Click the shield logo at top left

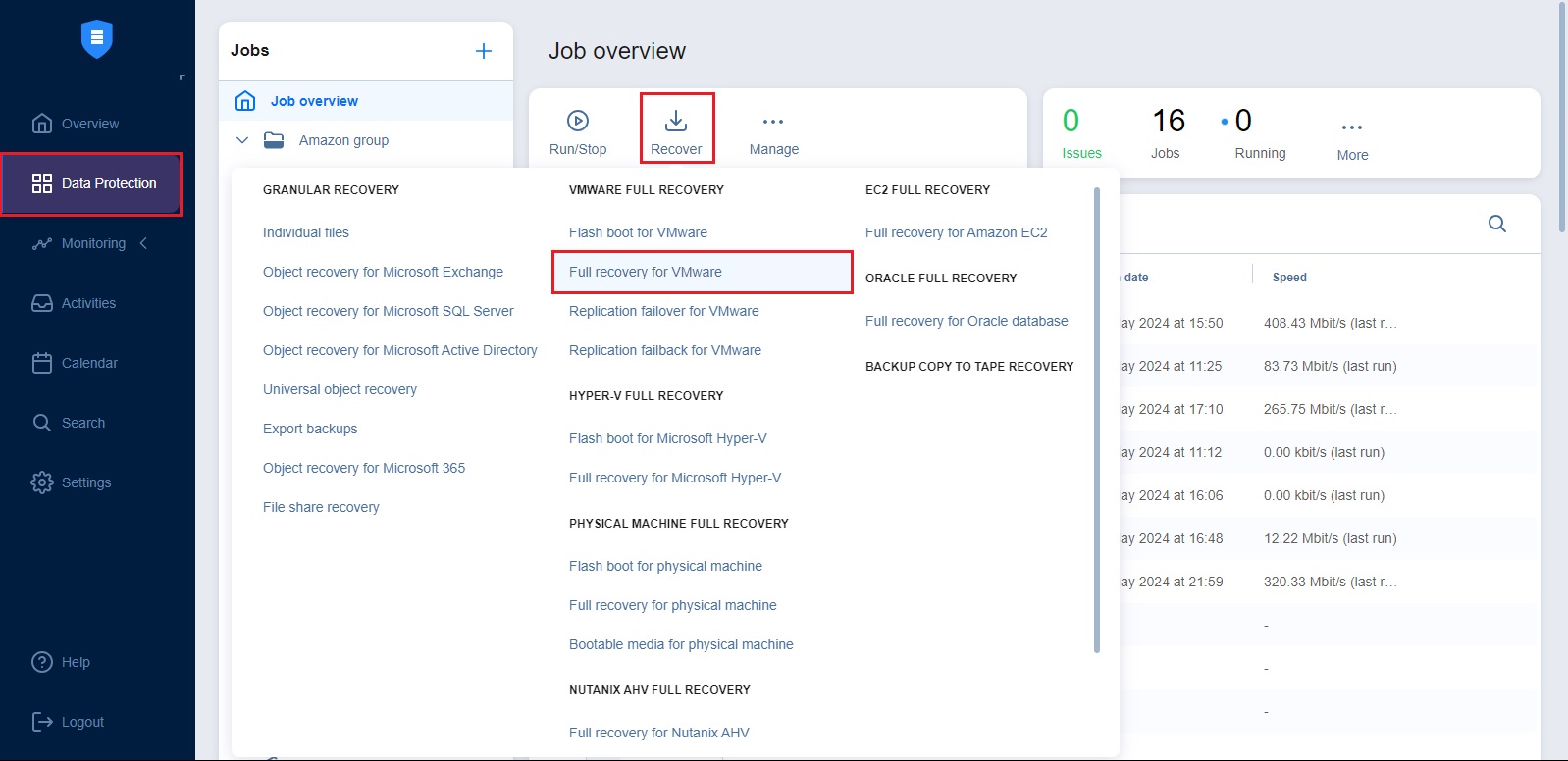coord(97,39)
